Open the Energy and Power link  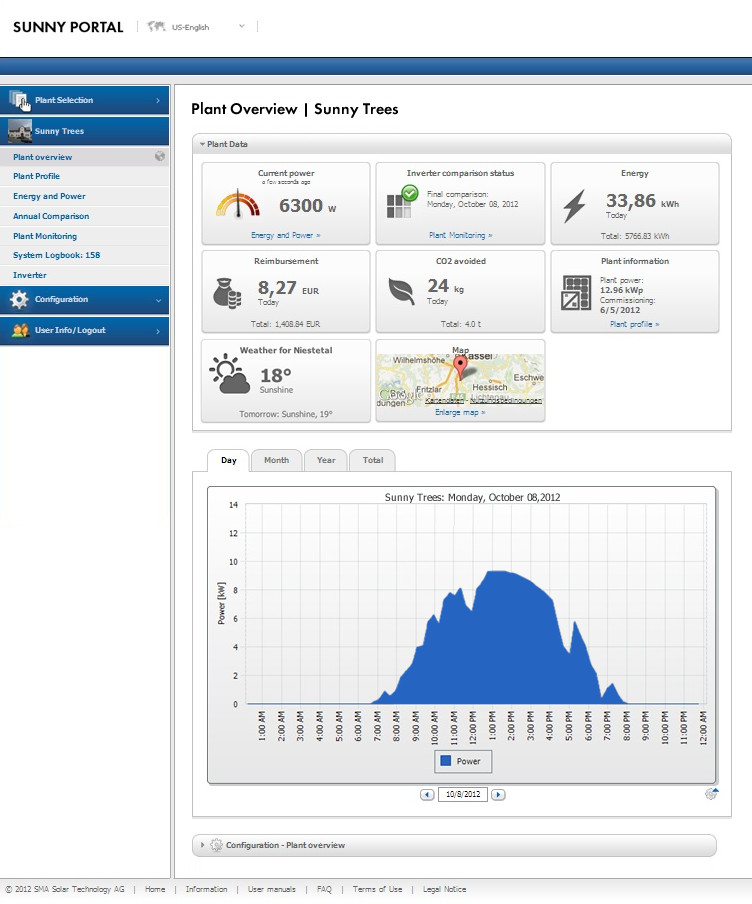(285, 236)
